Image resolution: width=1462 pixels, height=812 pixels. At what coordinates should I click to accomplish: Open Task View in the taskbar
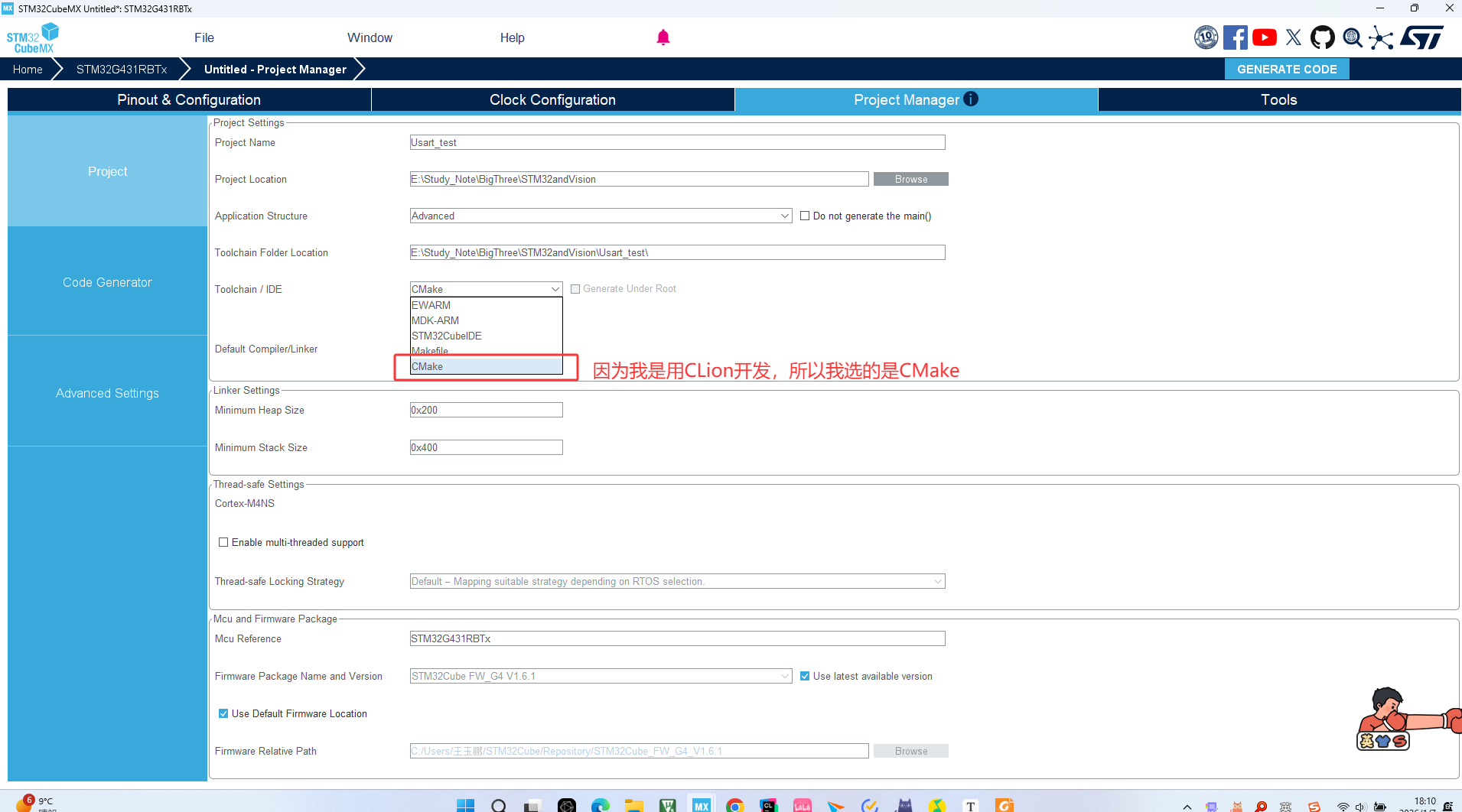click(x=532, y=805)
